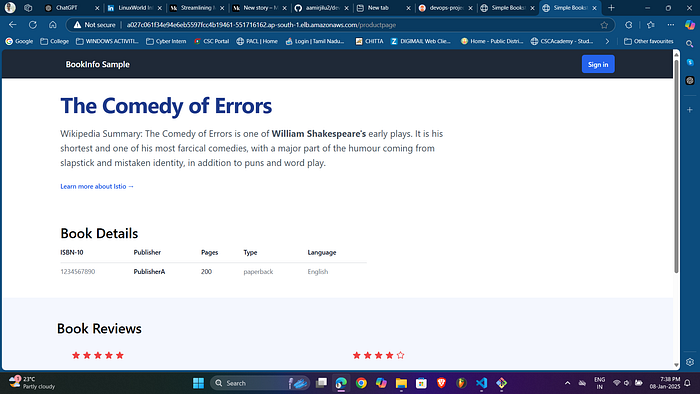This screenshot has height=394, width=700.
Task: Click the ENG IN language indicator
Action: [600, 383]
